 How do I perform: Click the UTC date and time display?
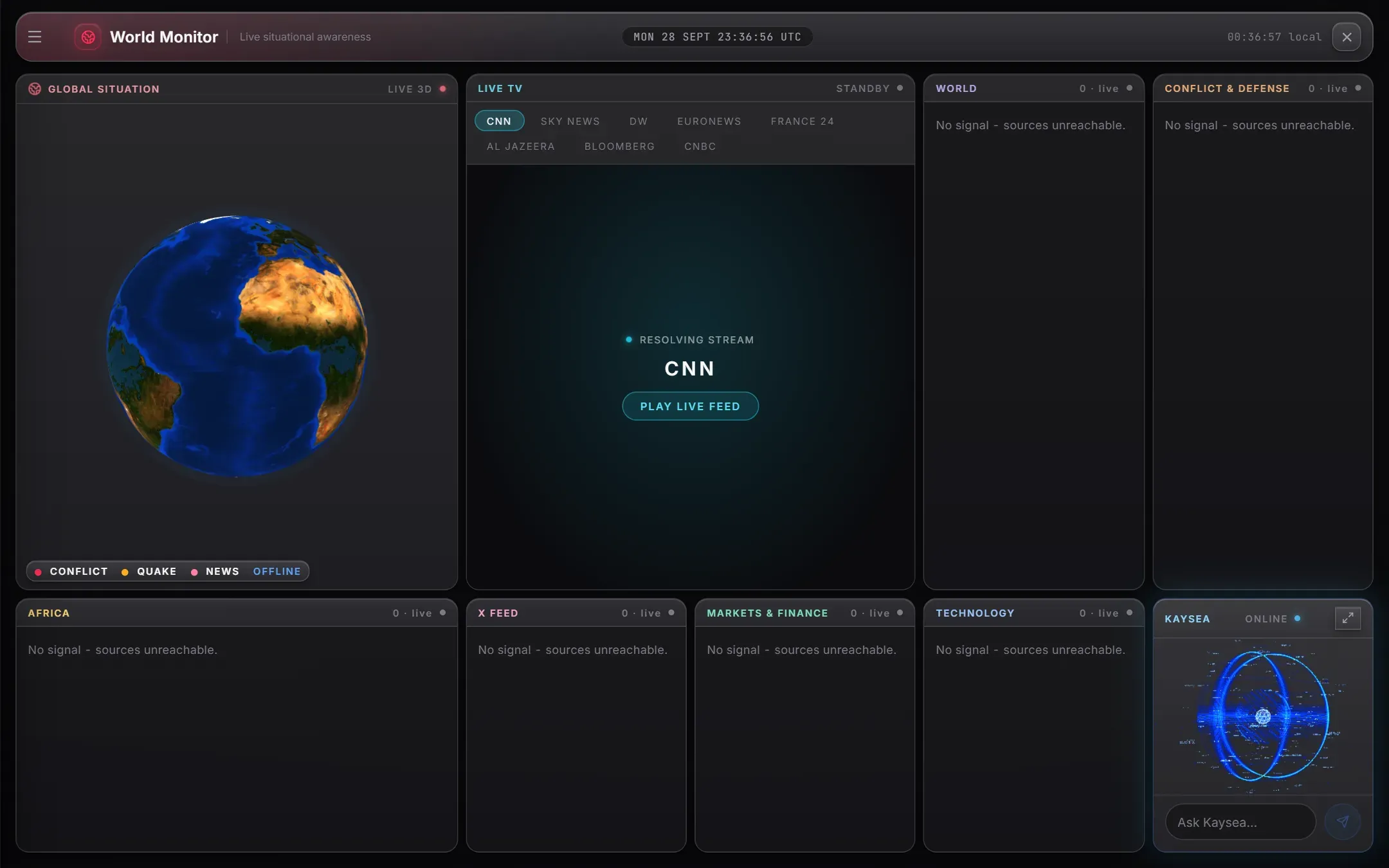[x=717, y=37]
